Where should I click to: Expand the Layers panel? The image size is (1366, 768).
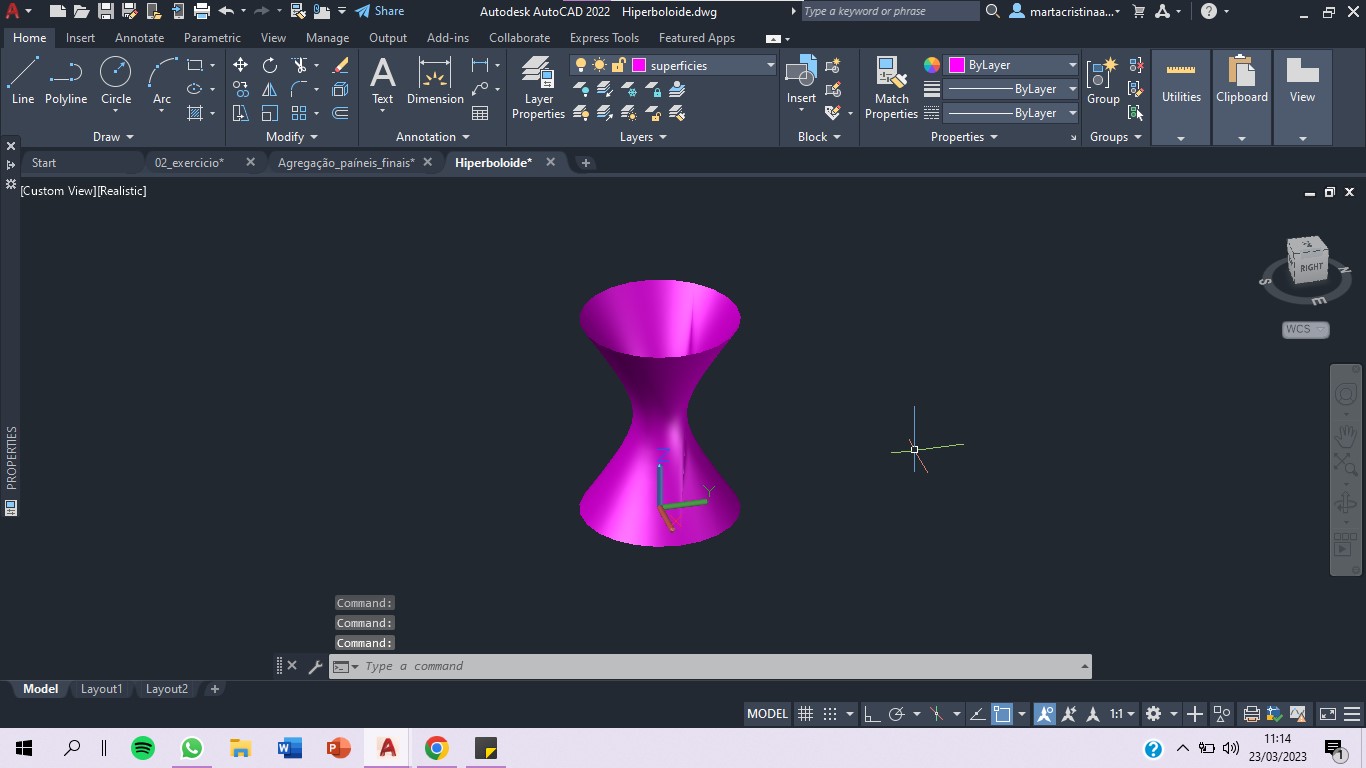click(x=643, y=137)
